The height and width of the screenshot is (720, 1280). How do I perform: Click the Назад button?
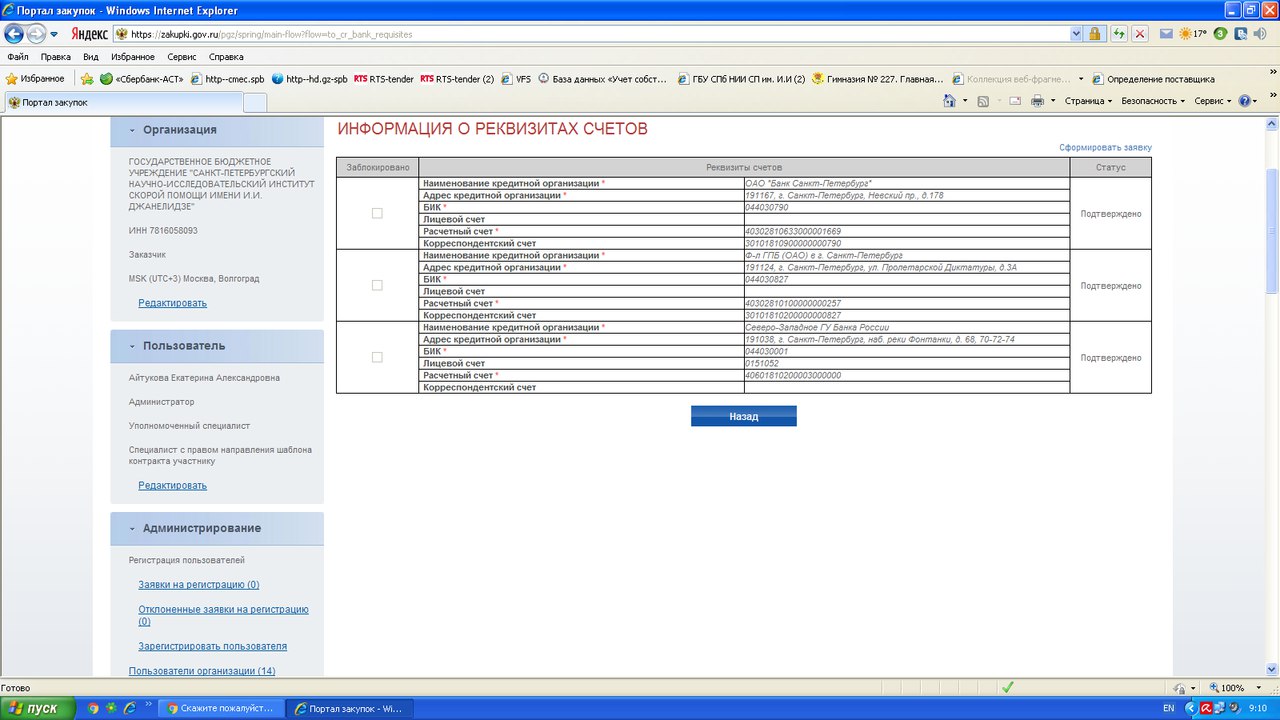click(x=743, y=416)
